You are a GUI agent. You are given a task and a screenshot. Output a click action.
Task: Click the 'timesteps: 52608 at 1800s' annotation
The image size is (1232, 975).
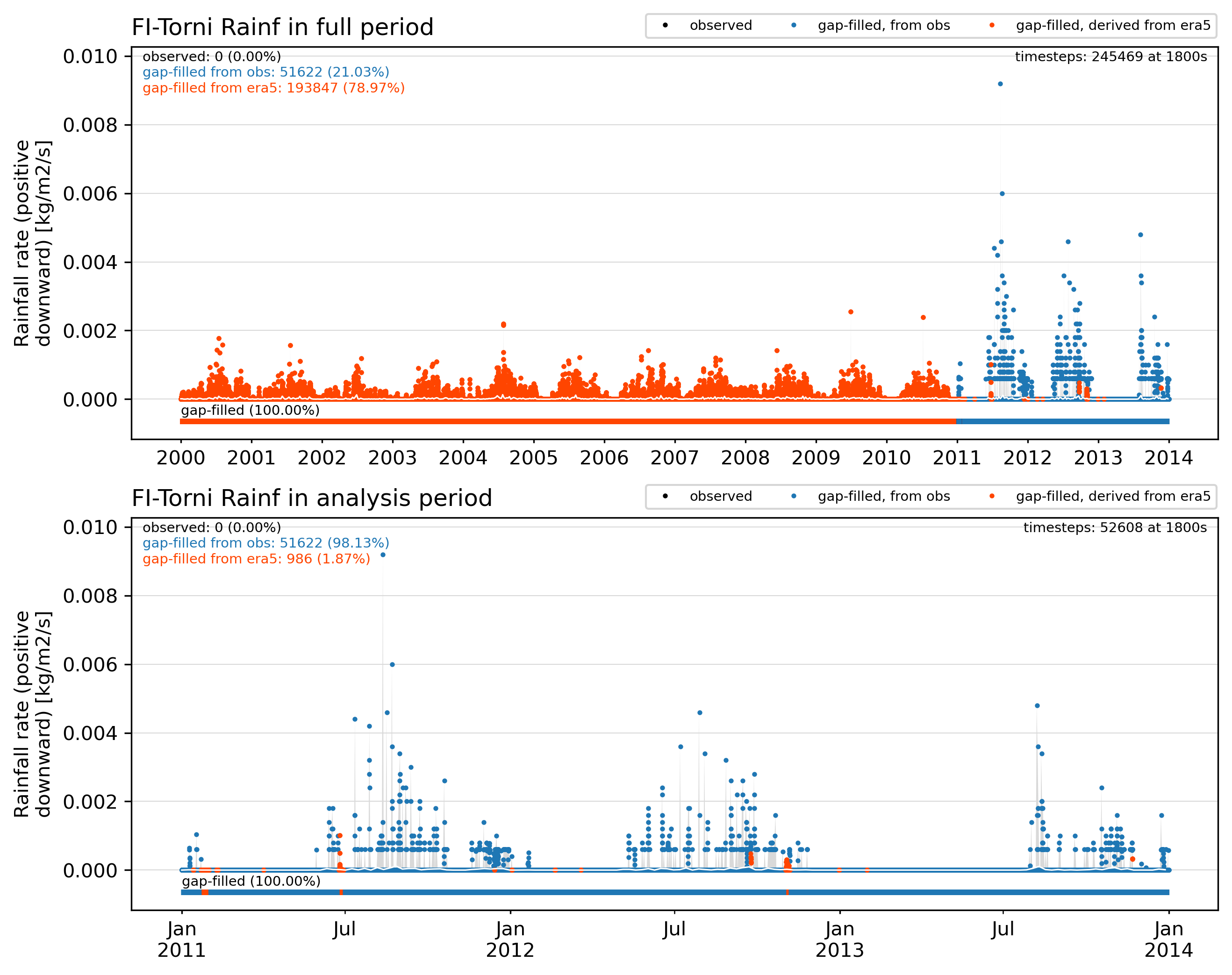[x=1115, y=527]
